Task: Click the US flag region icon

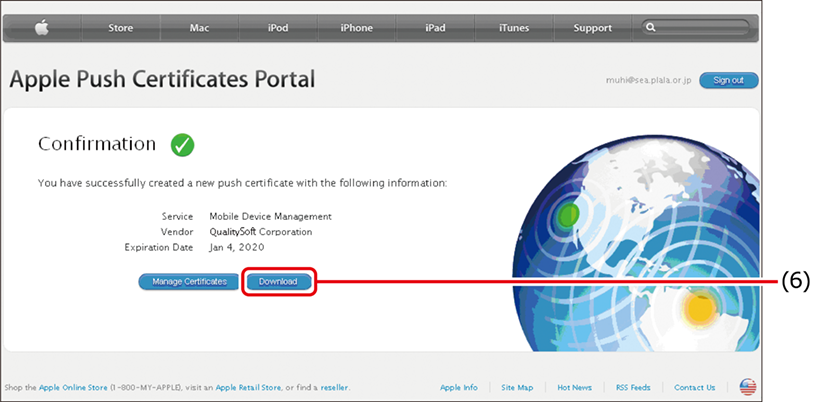Action: (748, 387)
